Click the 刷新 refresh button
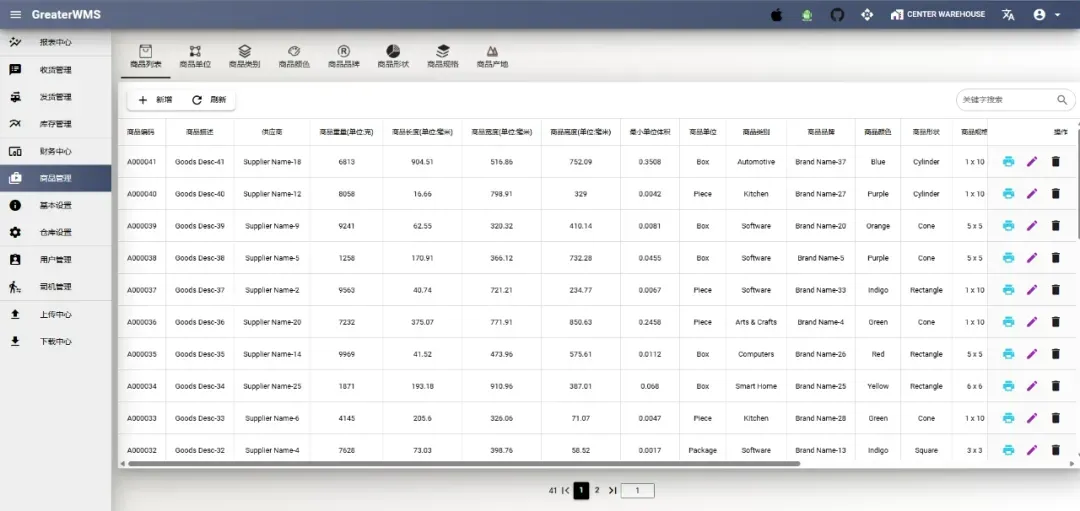Screen dimensions: 1080x511 click(209, 100)
